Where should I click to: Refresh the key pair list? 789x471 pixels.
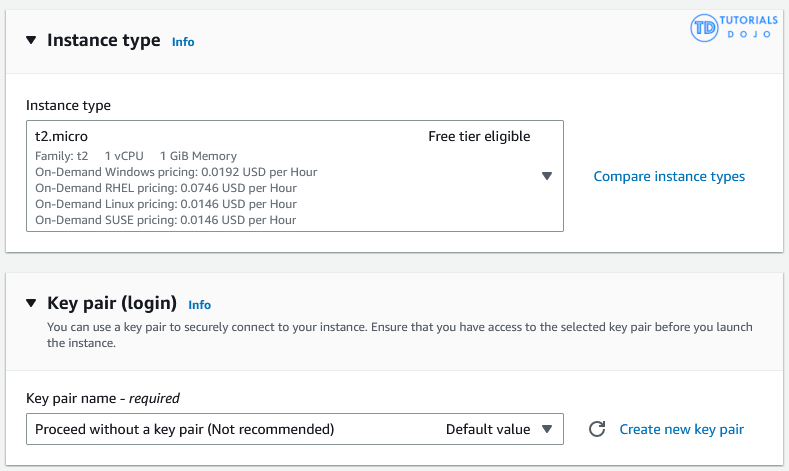coord(597,429)
